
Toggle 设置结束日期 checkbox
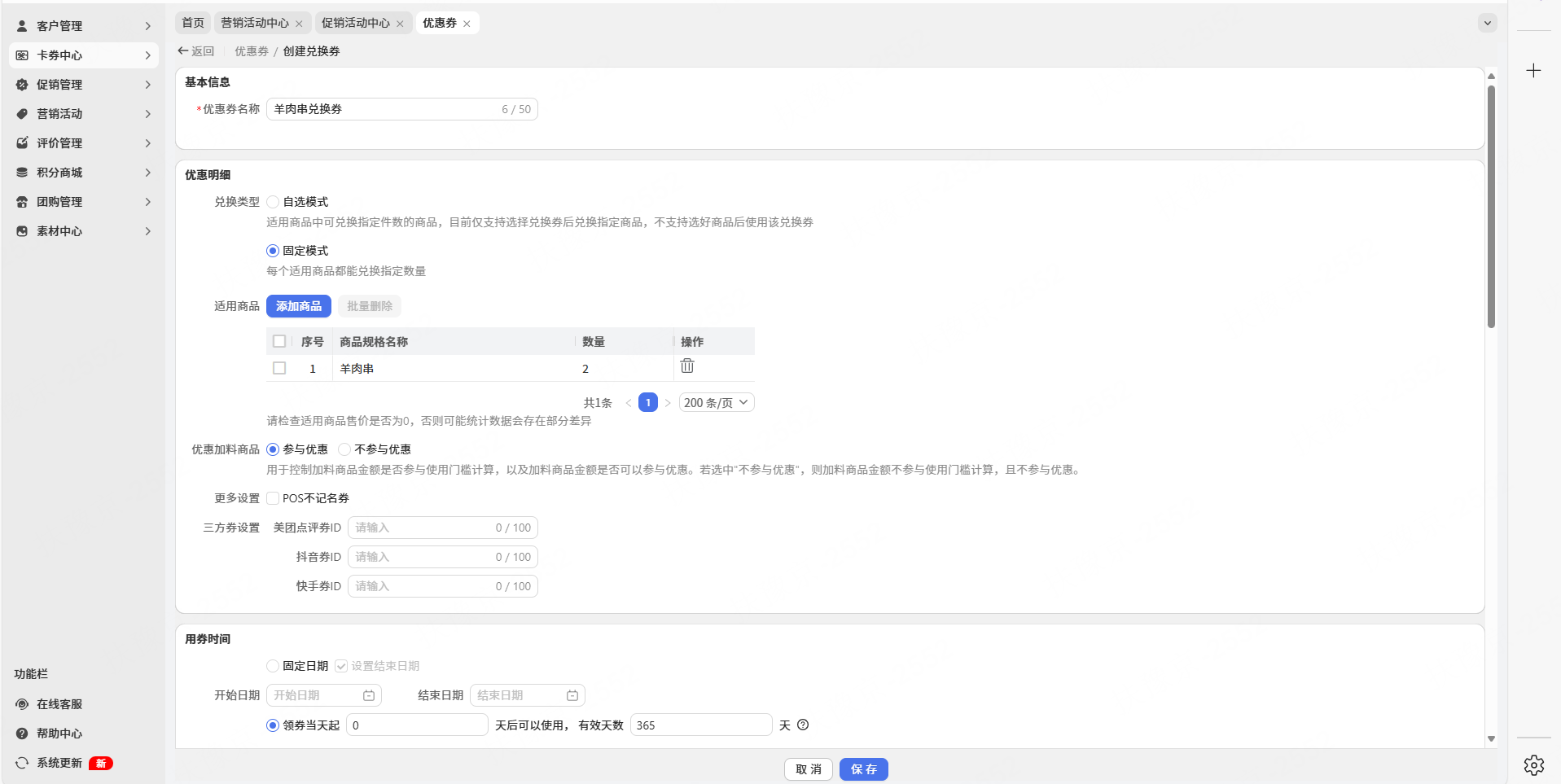pos(341,666)
